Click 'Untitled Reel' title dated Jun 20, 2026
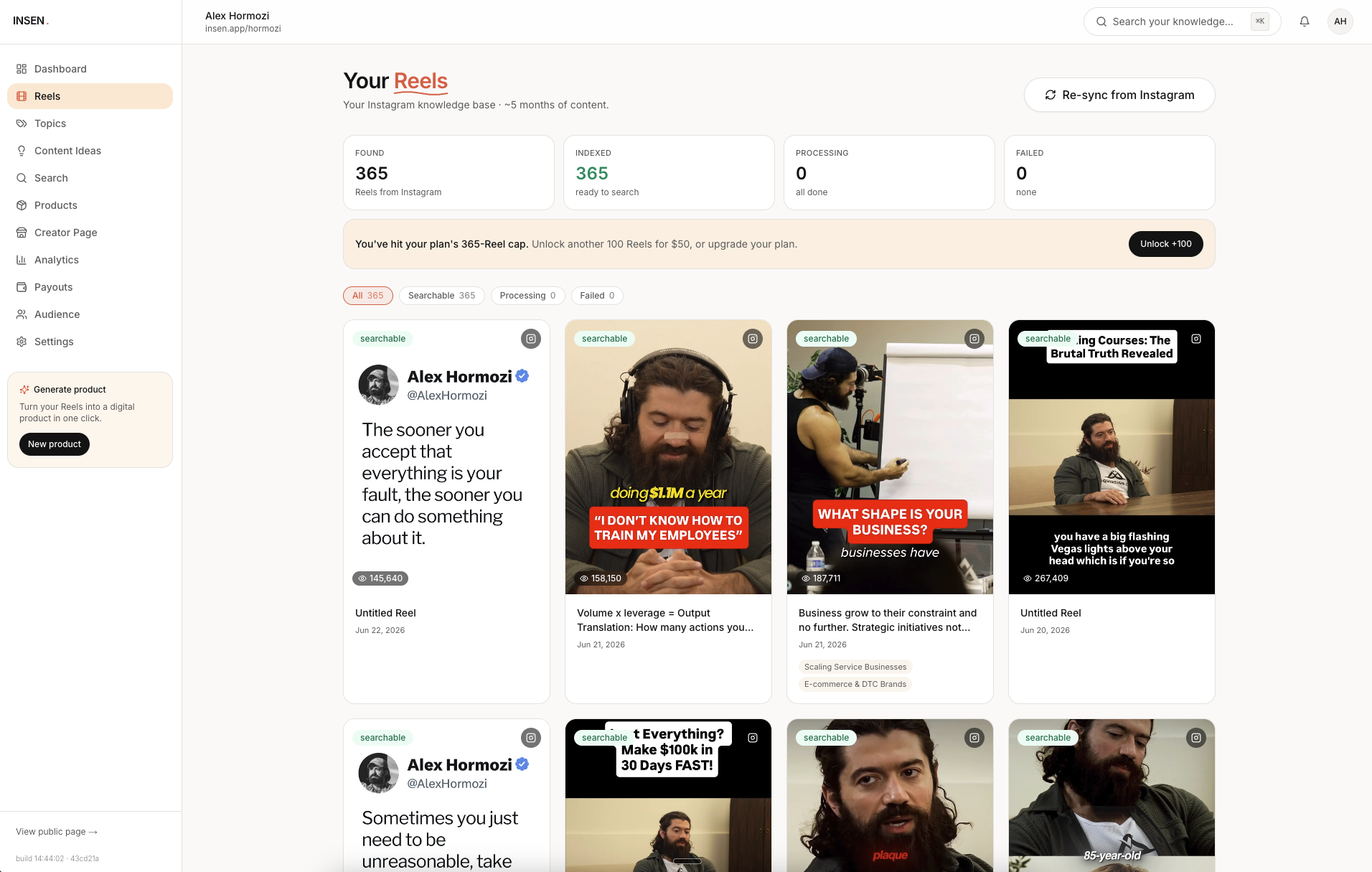Screen dimensions: 1372x872 click(1051, 613)
